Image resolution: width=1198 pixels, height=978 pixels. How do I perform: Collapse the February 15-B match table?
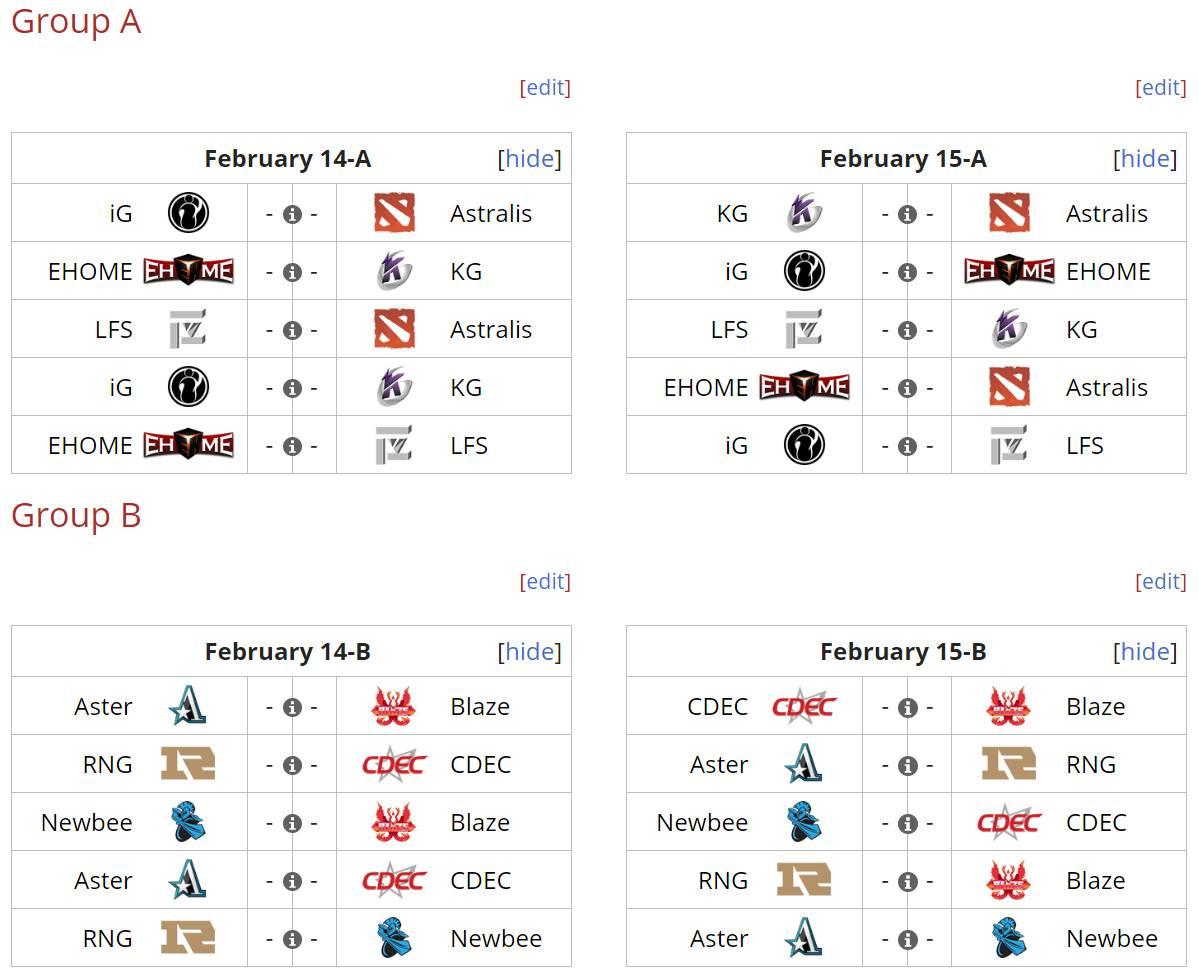(x=1145, y=651)
